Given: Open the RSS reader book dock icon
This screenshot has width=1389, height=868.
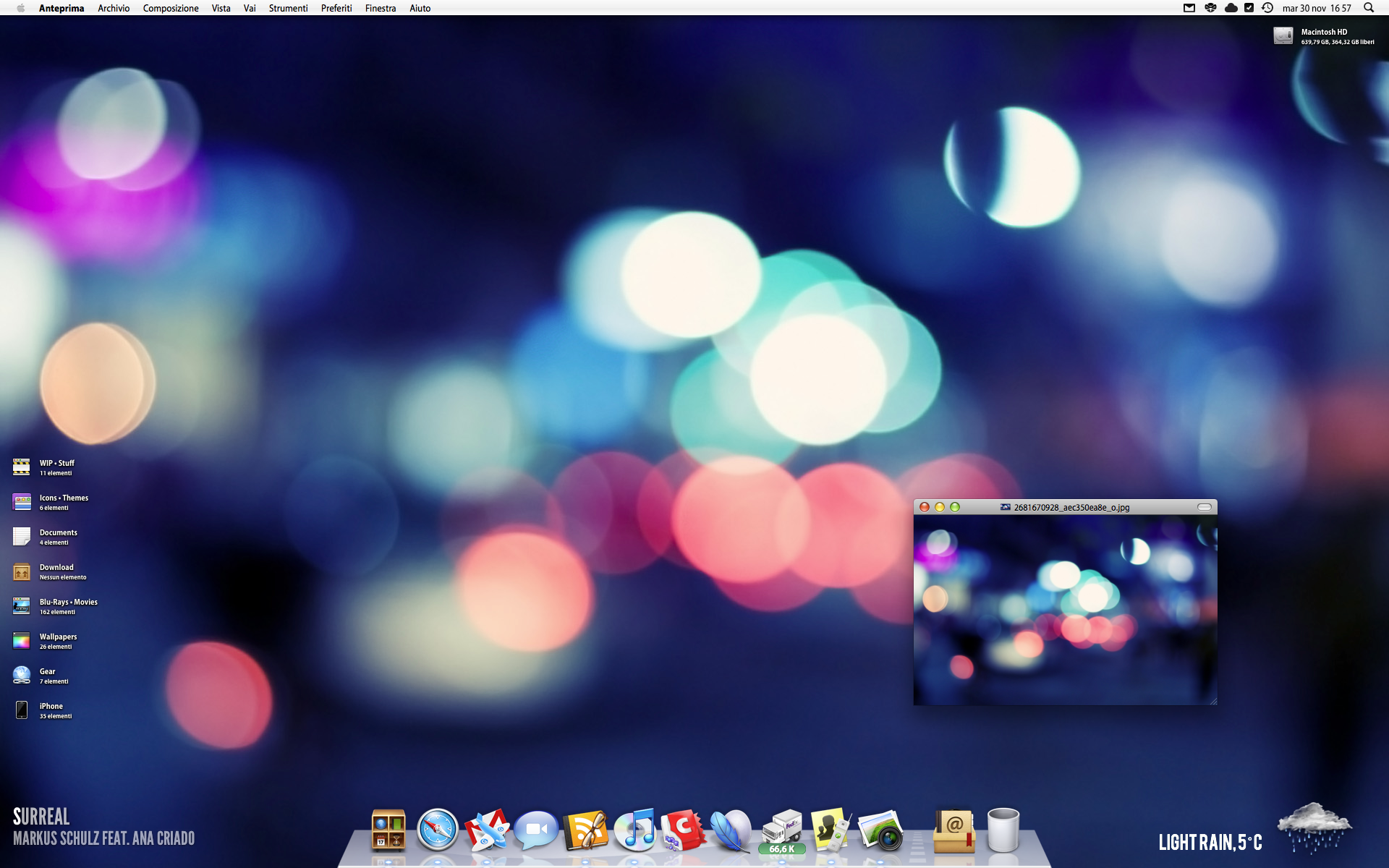Looking at the screenshot, I should click(585, 830).
